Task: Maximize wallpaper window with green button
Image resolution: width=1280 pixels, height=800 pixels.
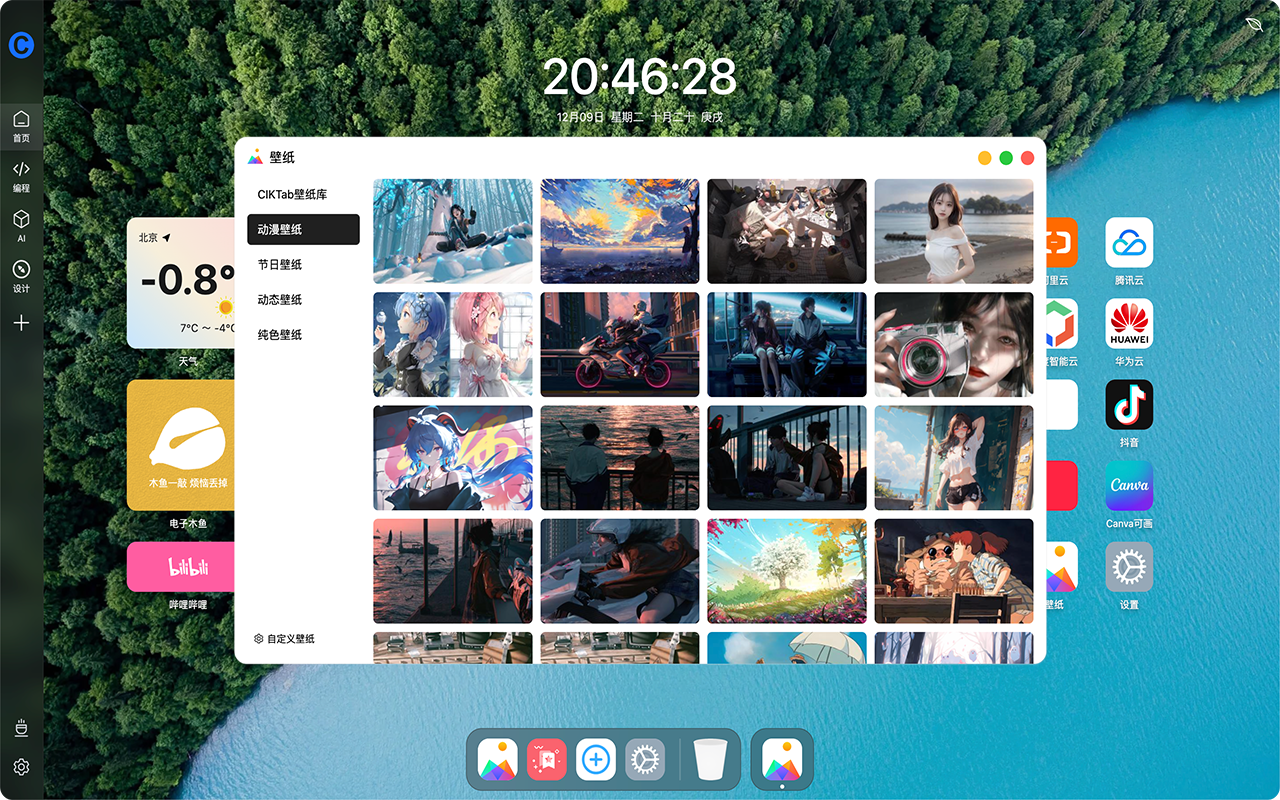Action: (1006, 158)
